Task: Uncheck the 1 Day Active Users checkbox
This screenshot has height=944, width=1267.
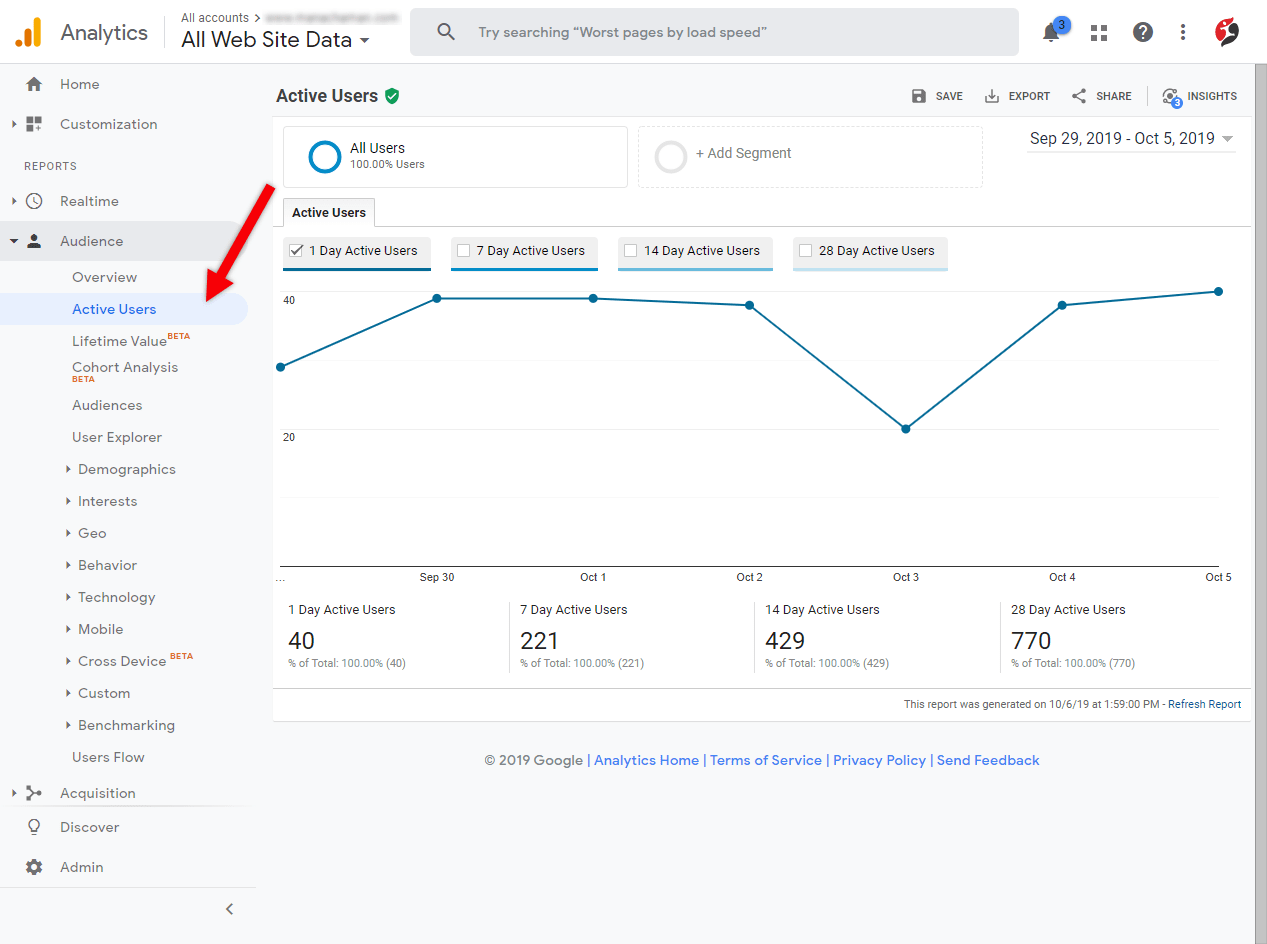Action: coord(295,250)
